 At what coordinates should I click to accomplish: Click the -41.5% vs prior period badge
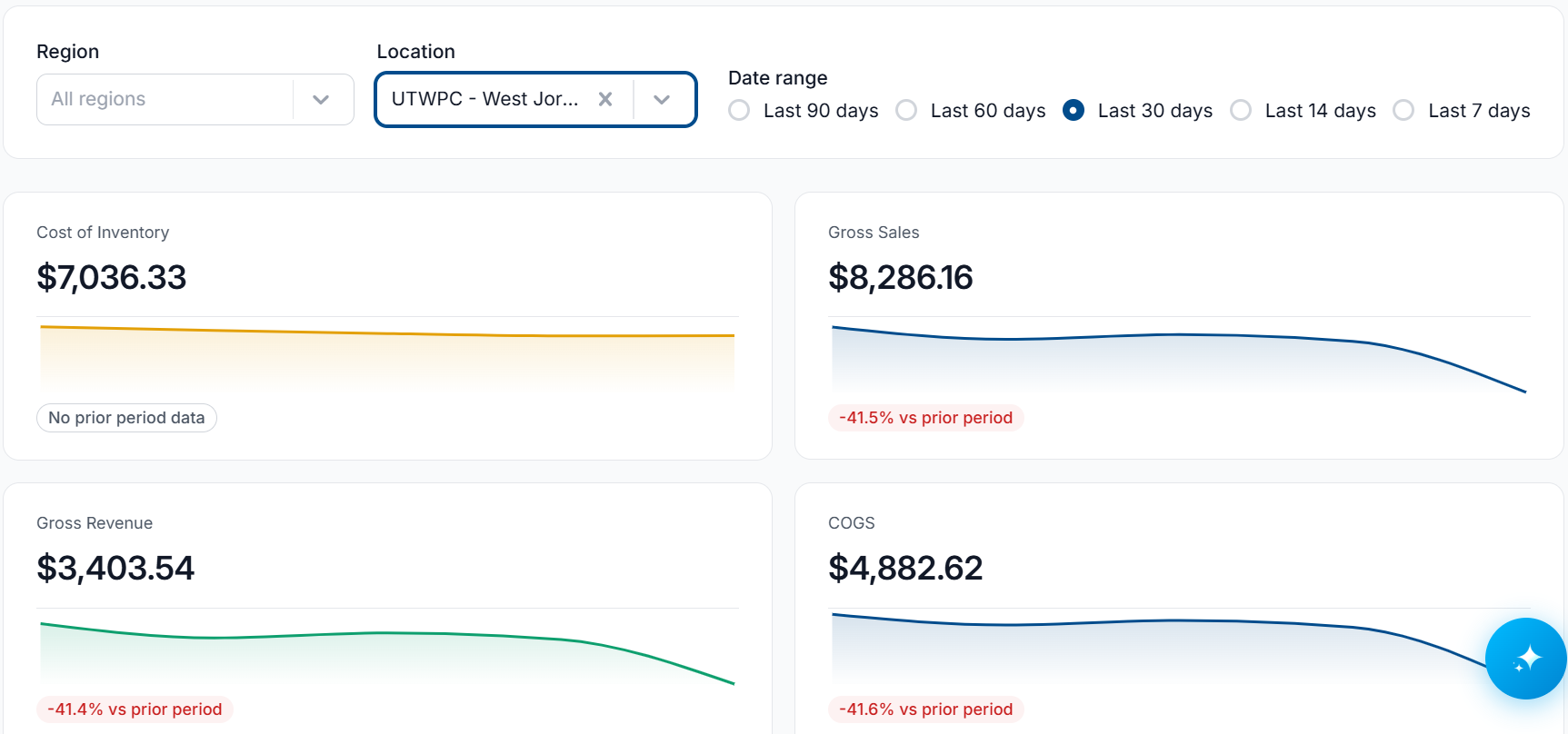coord(925,418)
